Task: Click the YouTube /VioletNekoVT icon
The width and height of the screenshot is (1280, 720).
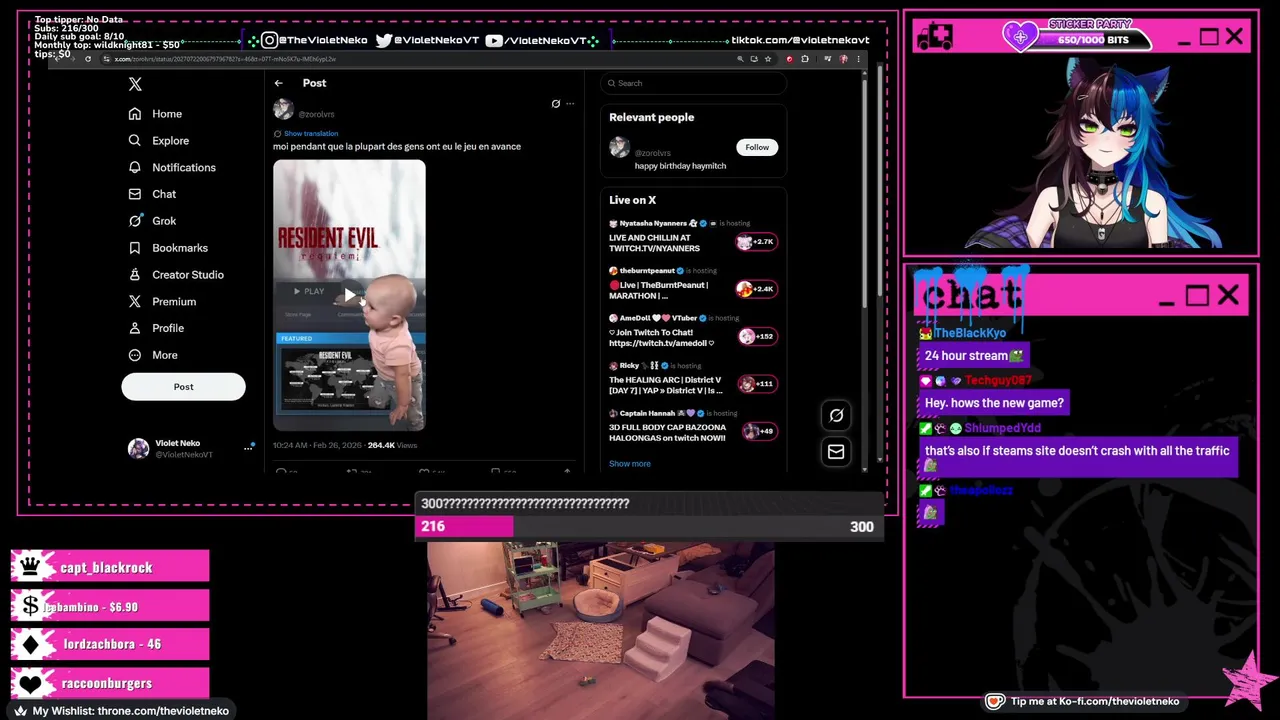Action: pyautogui.click(x=493, y=40)
